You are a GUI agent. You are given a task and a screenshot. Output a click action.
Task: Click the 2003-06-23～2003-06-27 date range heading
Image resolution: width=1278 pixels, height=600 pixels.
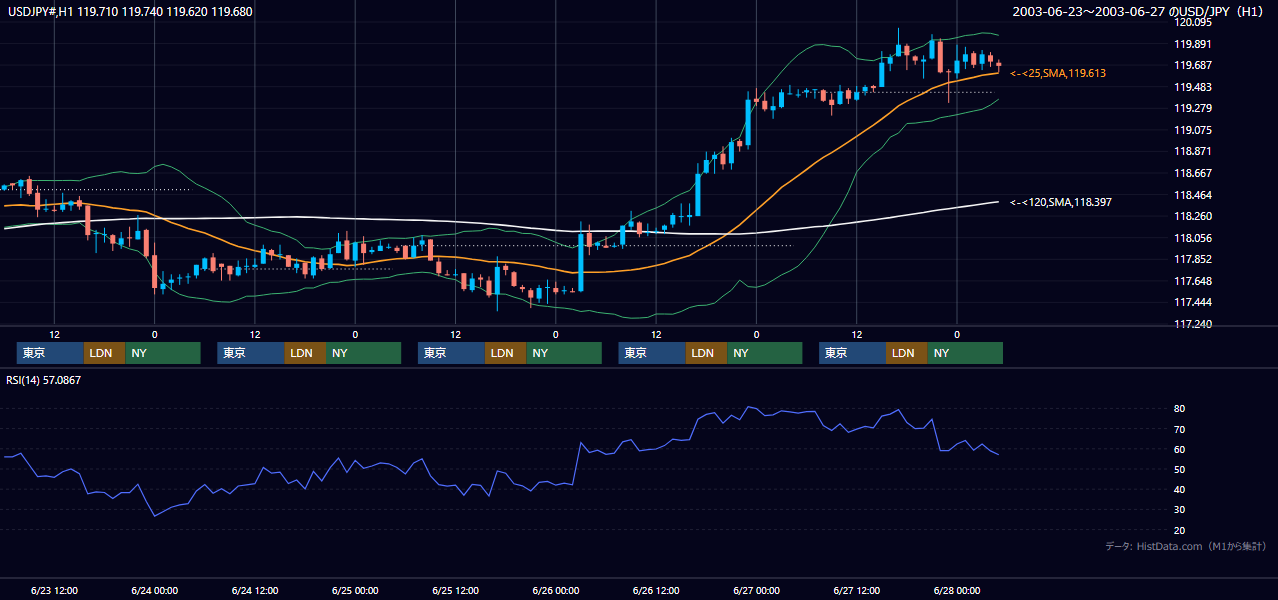(1139, 12)
